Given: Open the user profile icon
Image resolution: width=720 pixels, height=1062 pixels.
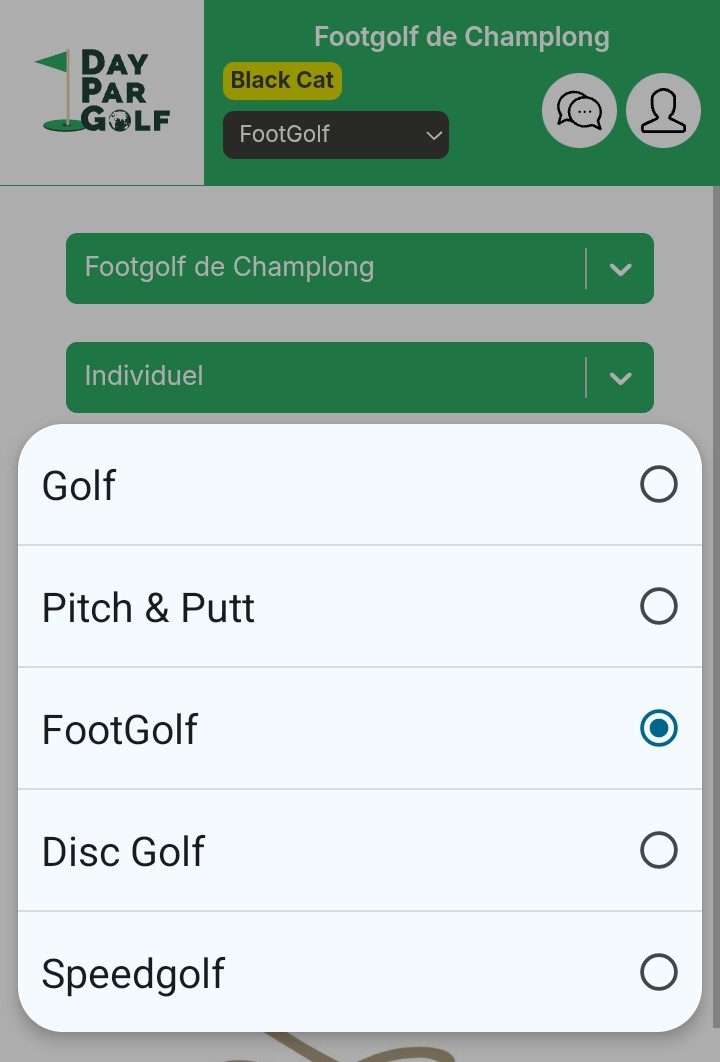Looking at the screenshot, I should click(663, 111).
